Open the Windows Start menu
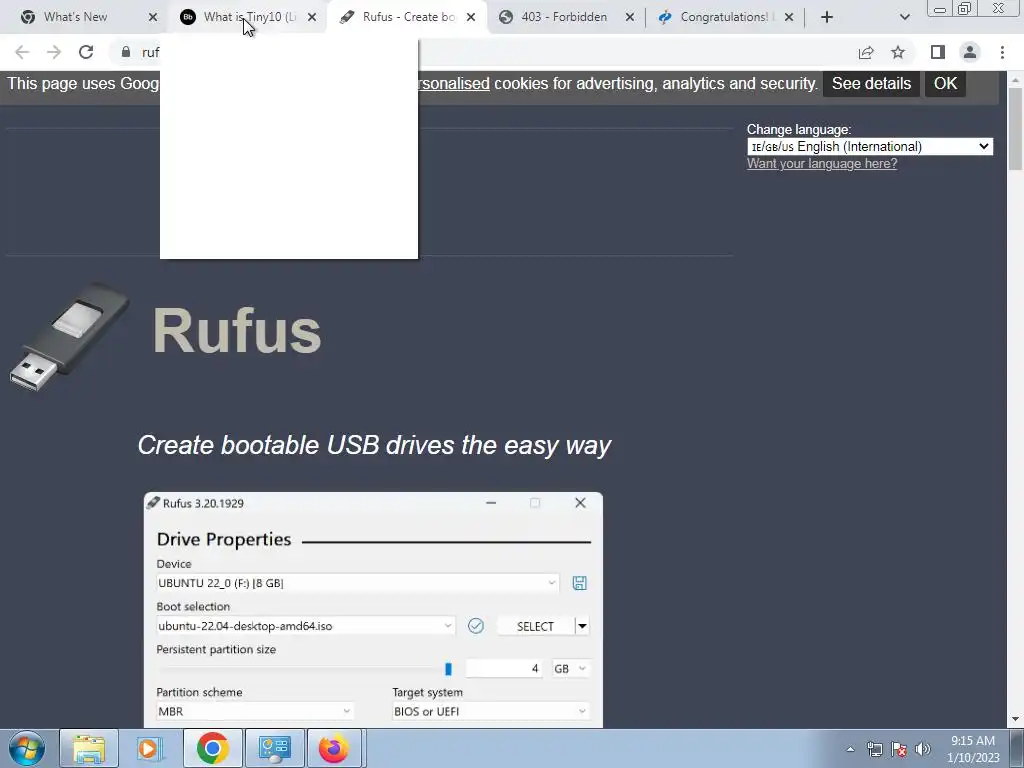 (27, 748)
